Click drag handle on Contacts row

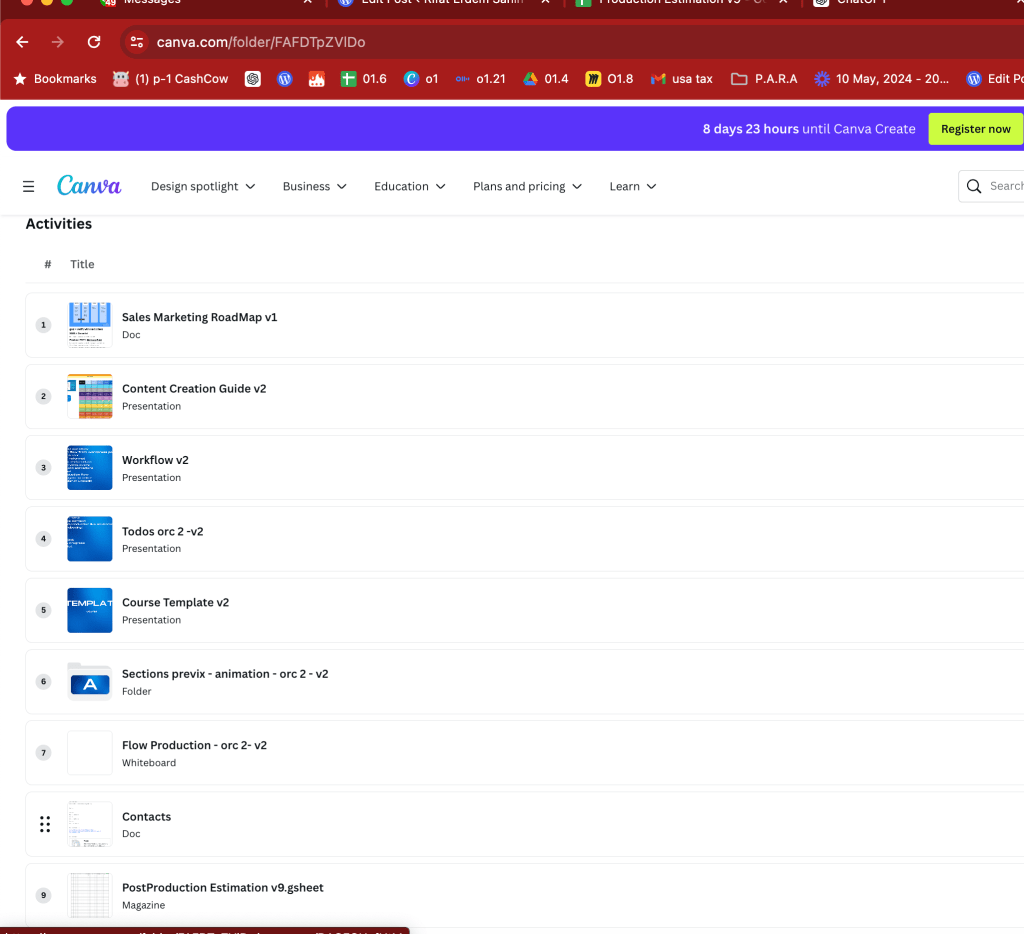tap(44, 824)
